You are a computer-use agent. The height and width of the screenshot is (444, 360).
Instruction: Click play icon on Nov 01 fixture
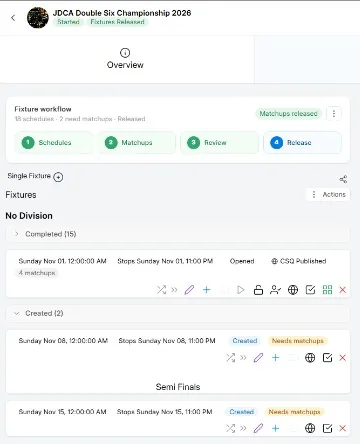(x=241, y=290)
